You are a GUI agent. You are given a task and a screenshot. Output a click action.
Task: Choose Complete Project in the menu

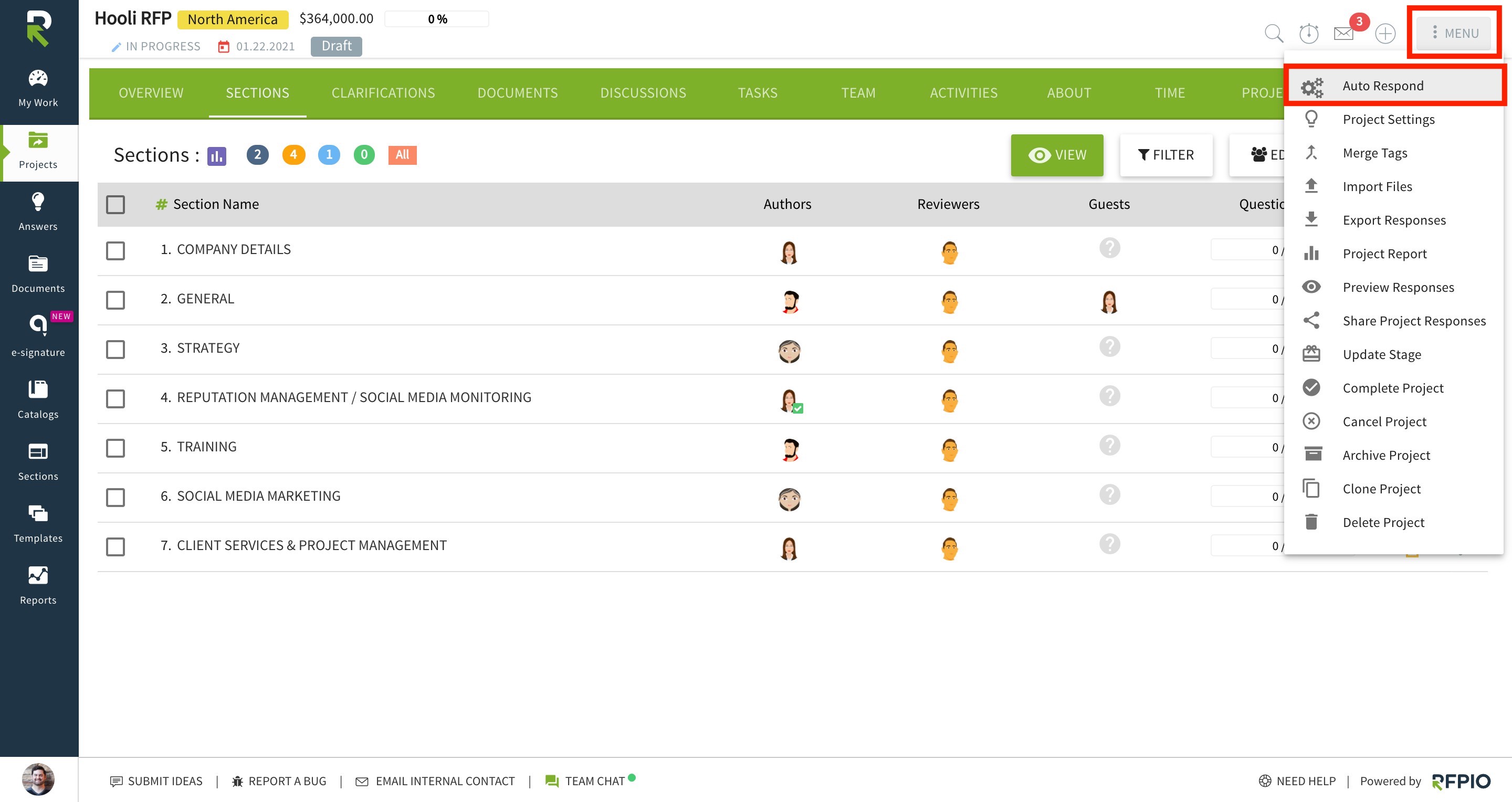tap(1393, 388)
